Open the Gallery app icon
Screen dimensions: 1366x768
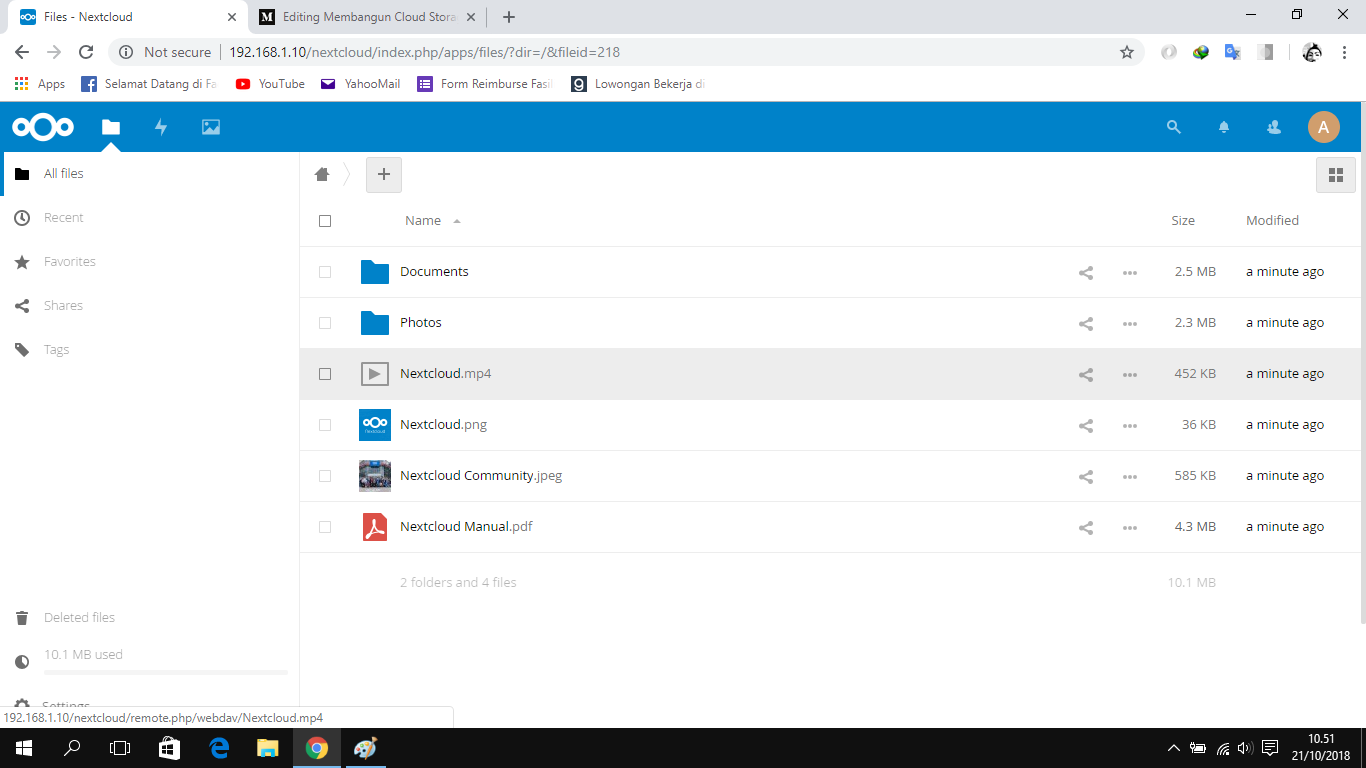click(211, 127)
